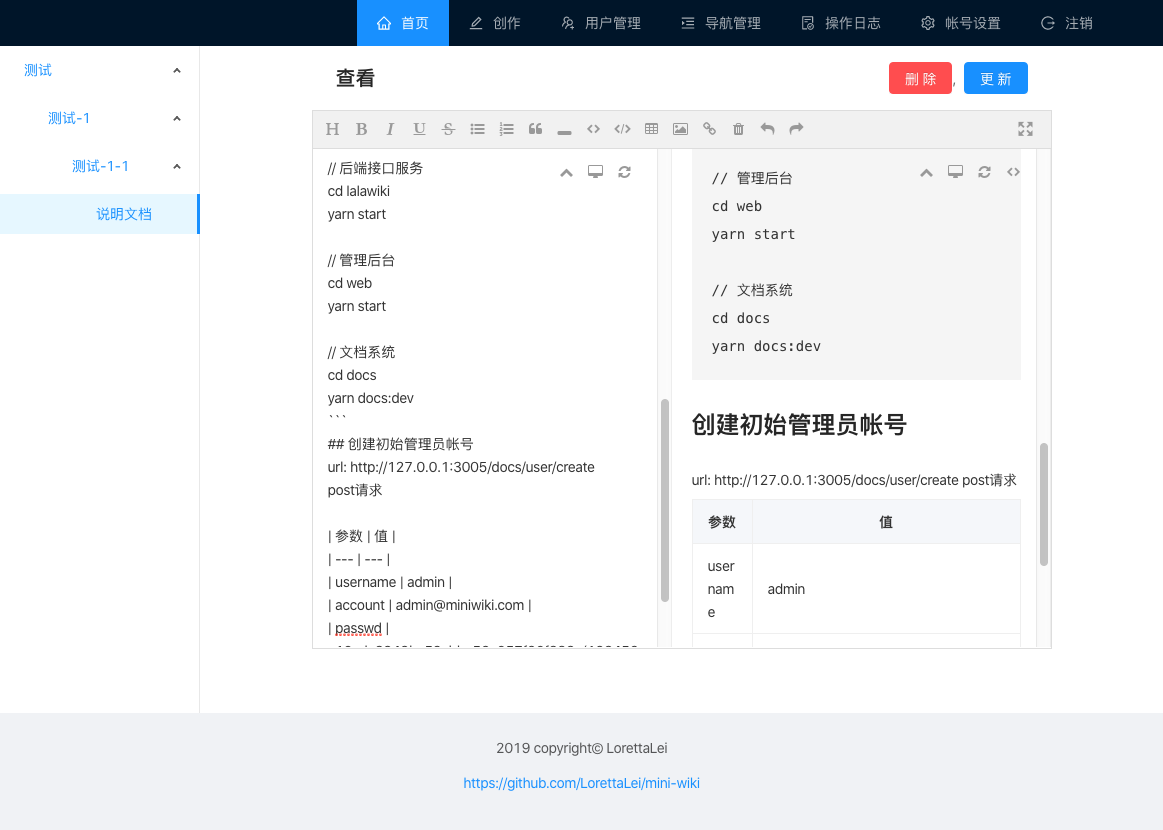Redo the last edit

point(796,129)
